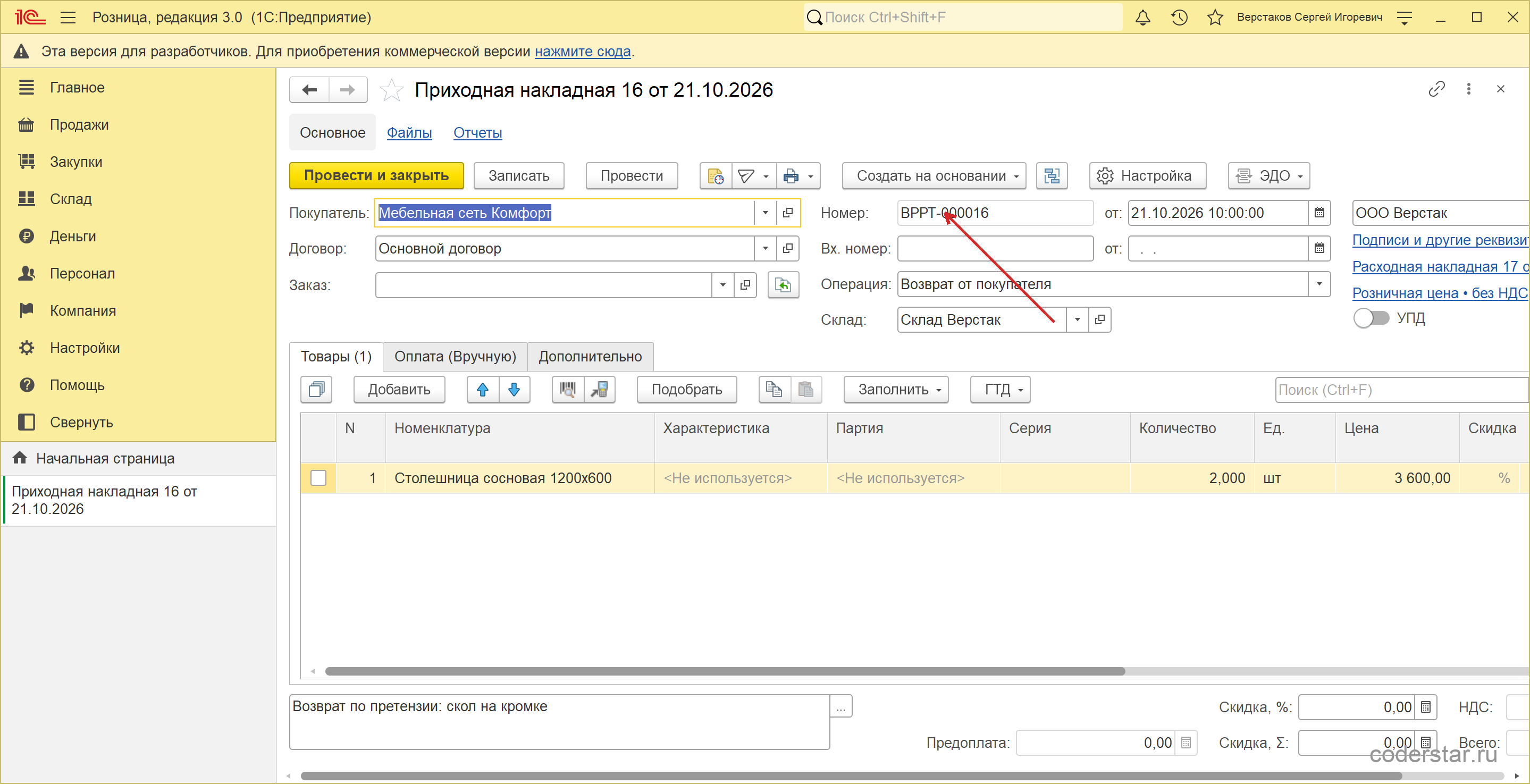Add this document to favorites star
This screenshot has height=784, width=1530.
(x=391, y=90)
